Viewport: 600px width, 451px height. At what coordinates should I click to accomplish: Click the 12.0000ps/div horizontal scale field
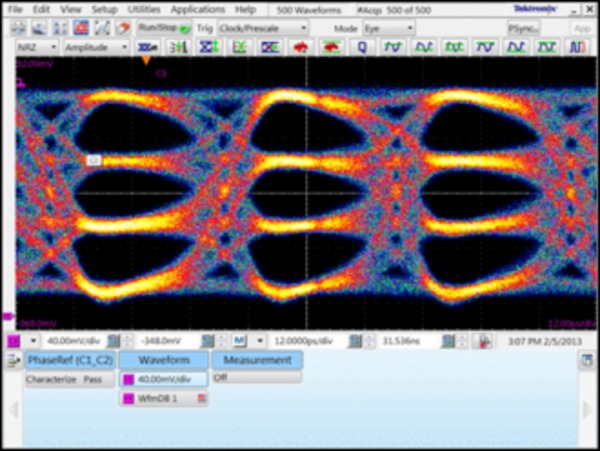click(306, 342)
